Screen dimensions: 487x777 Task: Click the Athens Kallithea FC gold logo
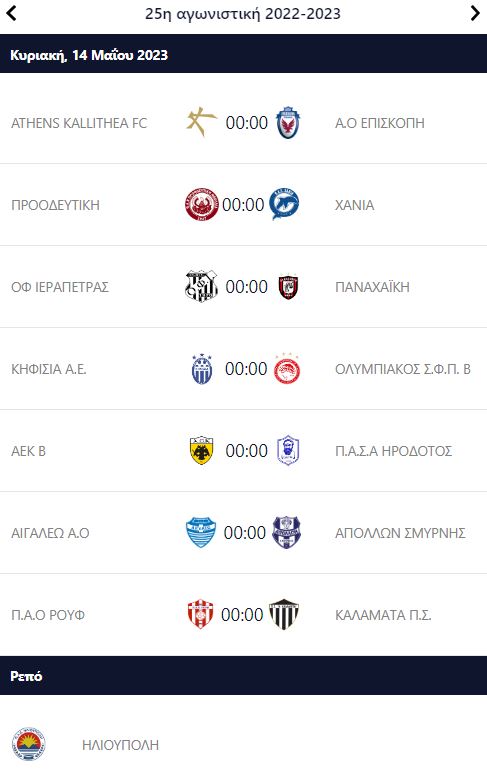click(201, 122)
